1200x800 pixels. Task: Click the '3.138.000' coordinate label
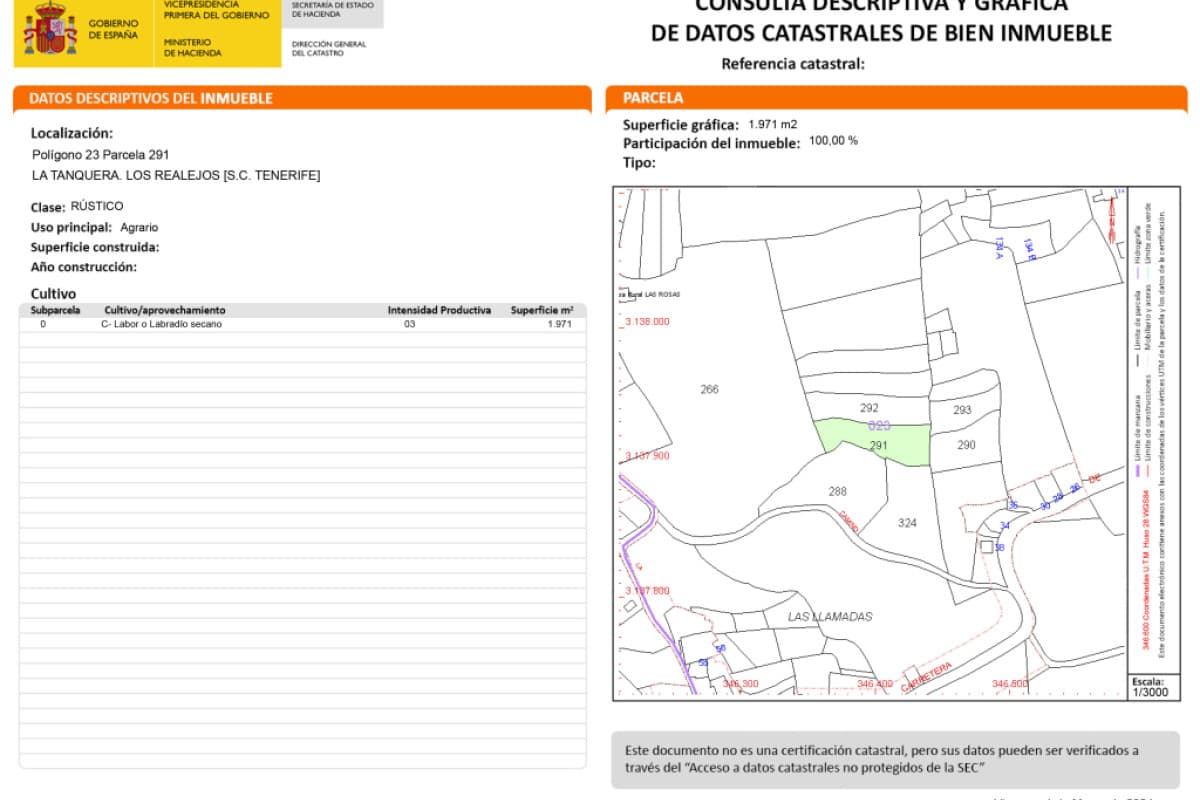647,322
